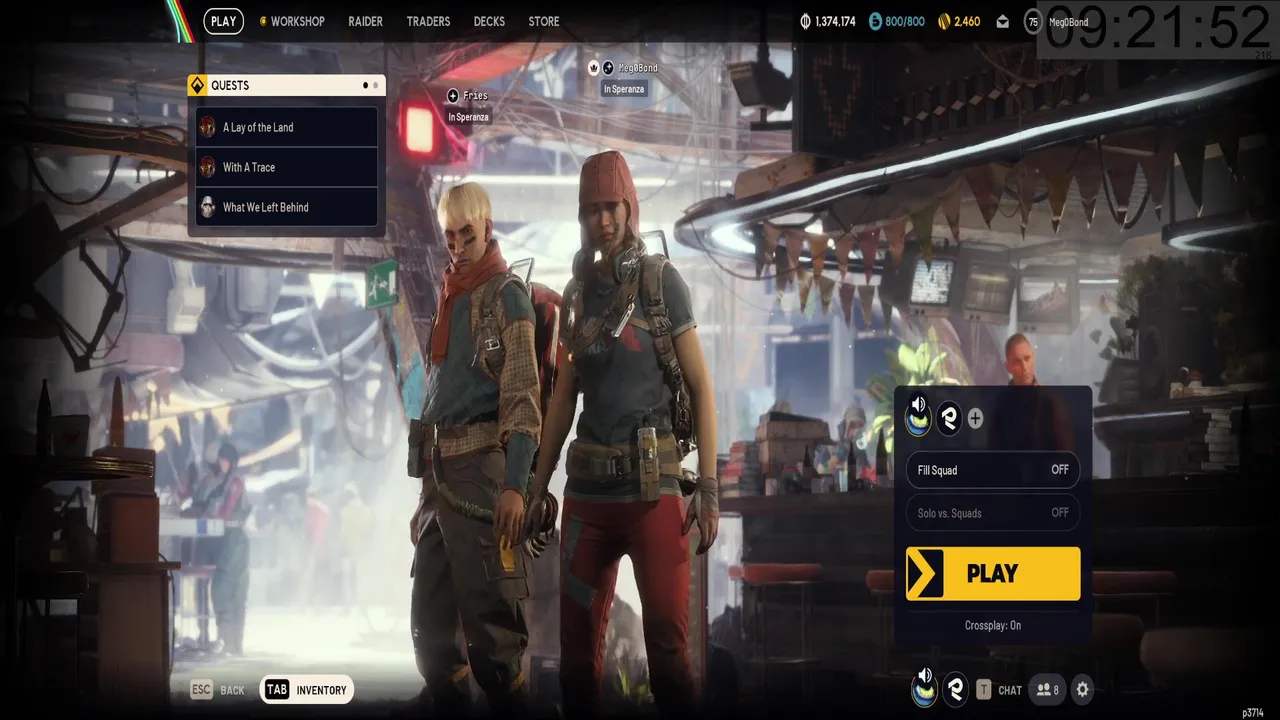Viewport: 1280px width, 720px height.
Task: Click the gold token icon beside 2,460
Action: [944, 21]
